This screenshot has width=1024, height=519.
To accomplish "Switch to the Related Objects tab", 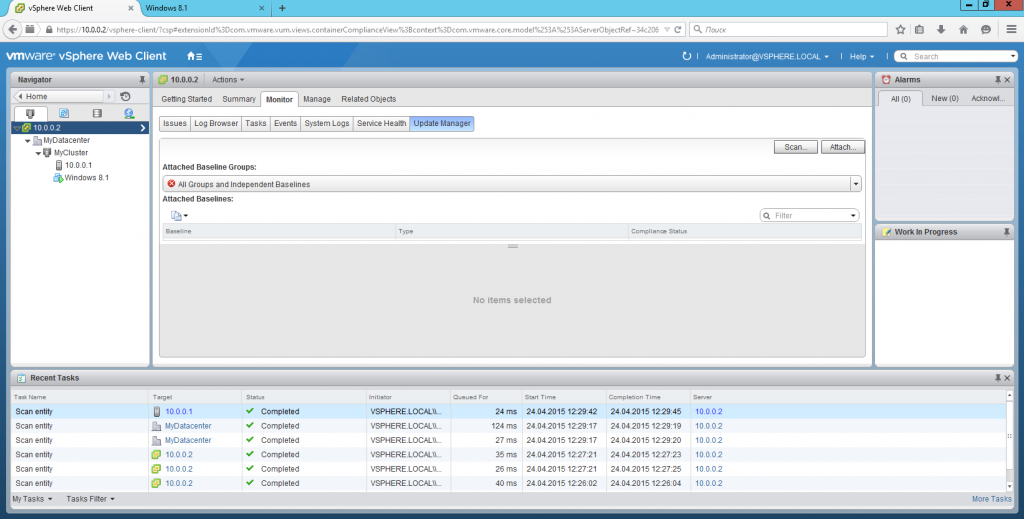I will point(368,99).
